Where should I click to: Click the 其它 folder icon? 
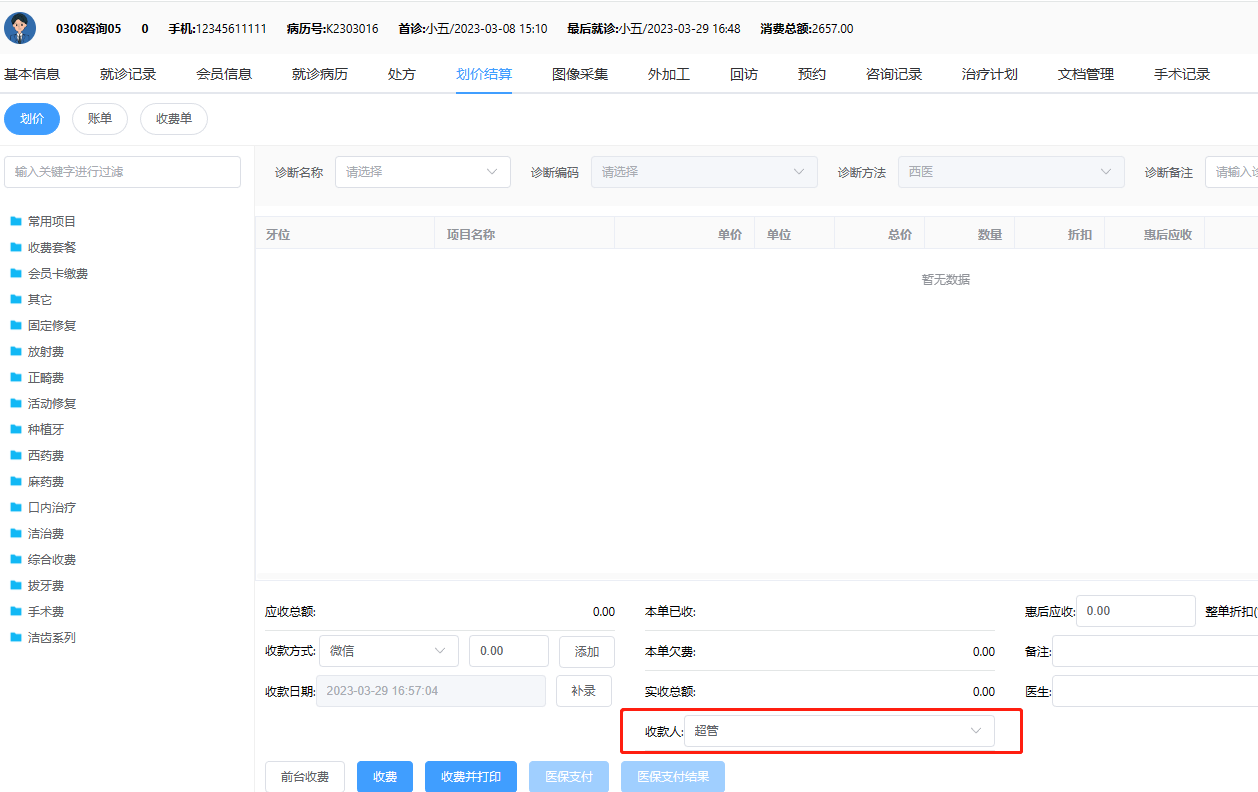tap(16, 299)
